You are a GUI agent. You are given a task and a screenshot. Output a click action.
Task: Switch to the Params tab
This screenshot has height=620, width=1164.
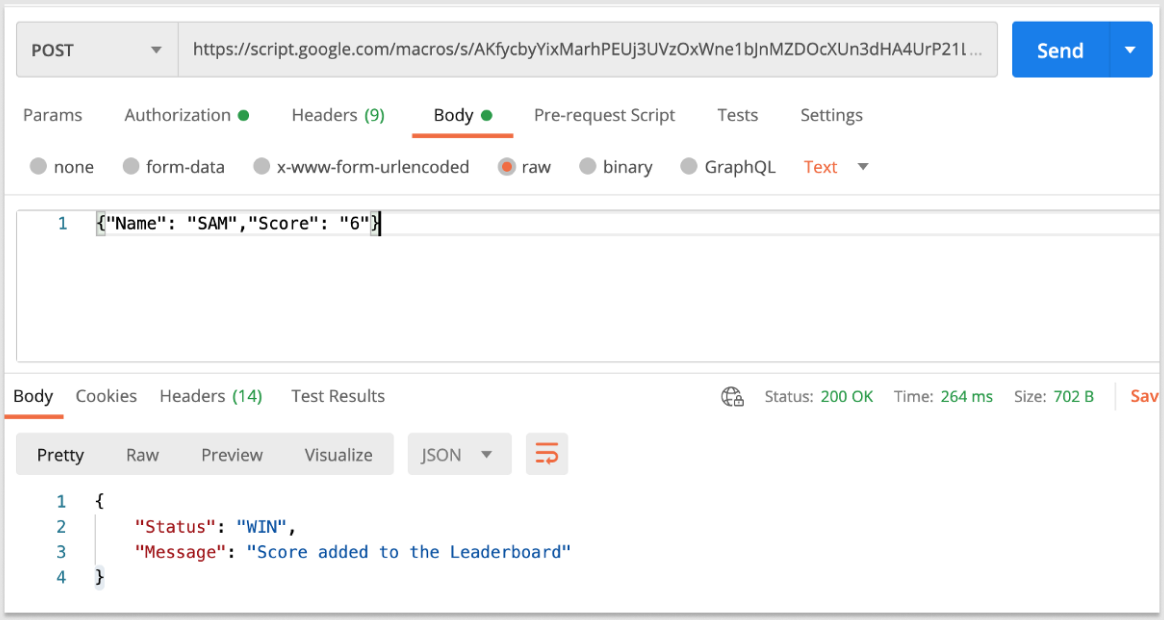(x=53, y=115)
